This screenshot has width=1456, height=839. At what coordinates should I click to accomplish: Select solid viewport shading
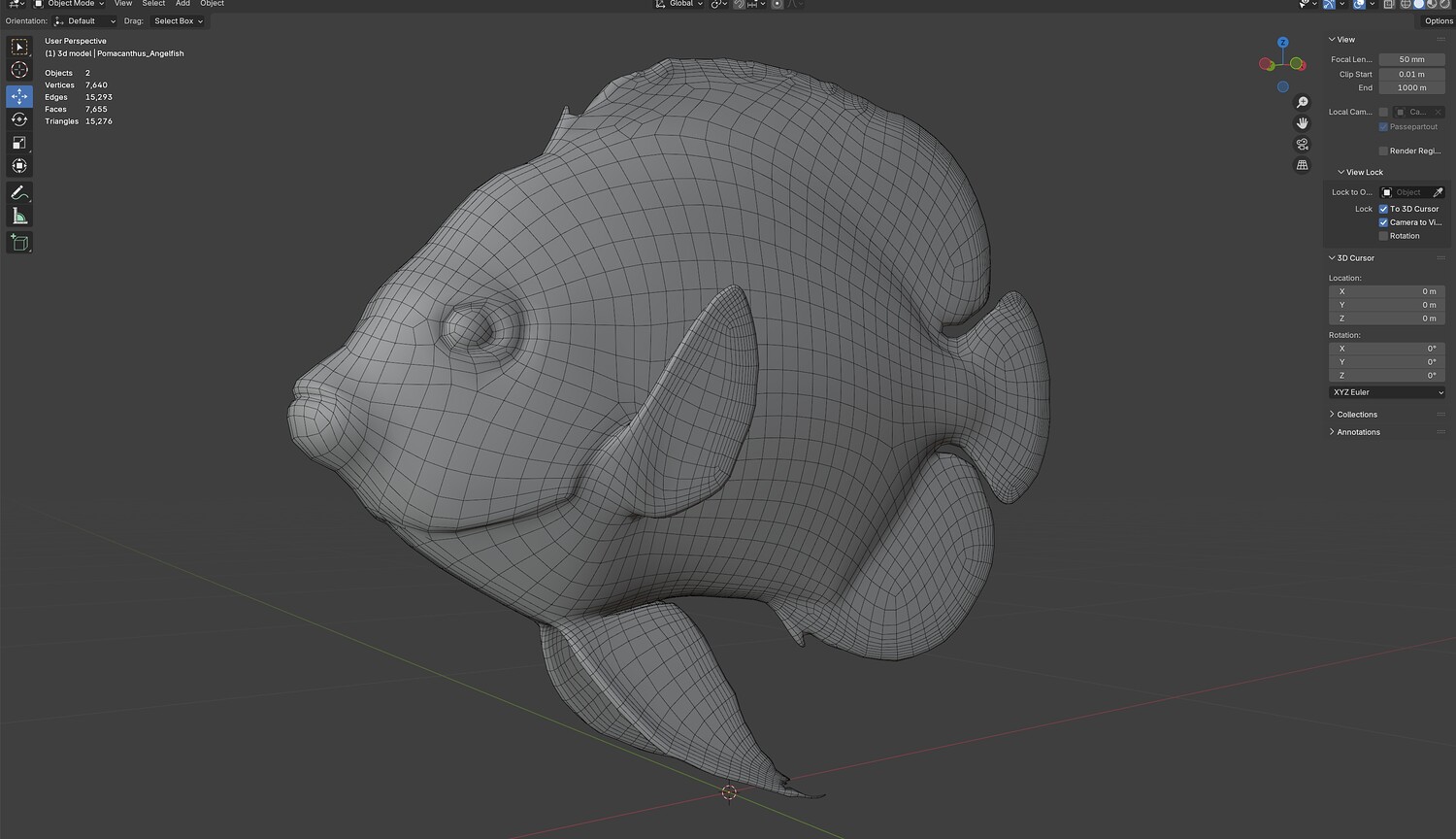click(1418, 4)
